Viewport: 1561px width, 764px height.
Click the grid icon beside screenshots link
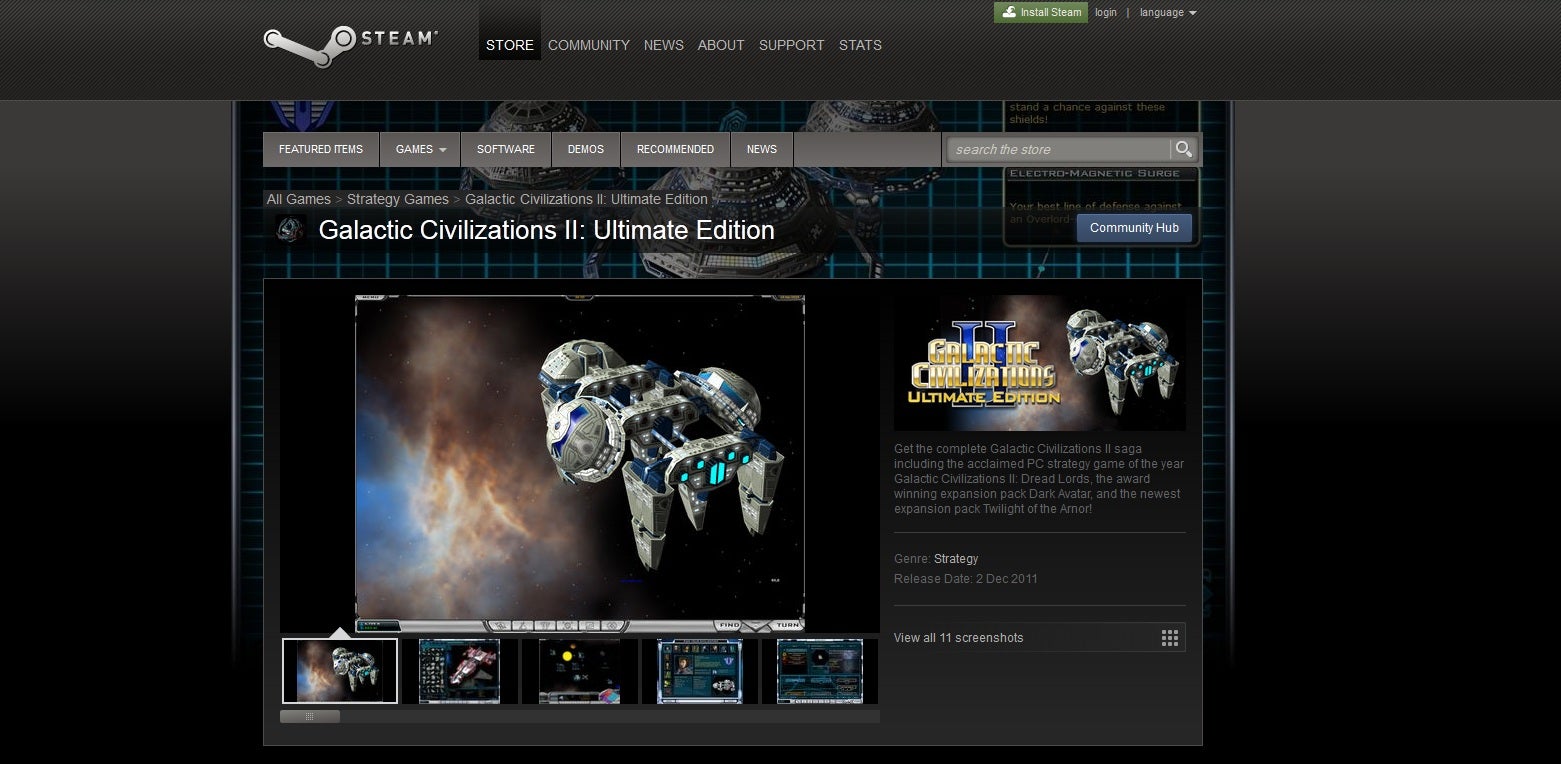point(1170,638)
